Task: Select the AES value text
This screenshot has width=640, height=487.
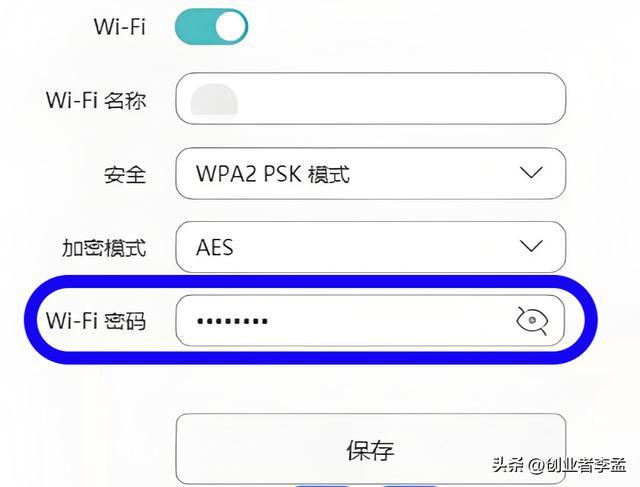Action: pyautogui.click(x=215, y=247)
